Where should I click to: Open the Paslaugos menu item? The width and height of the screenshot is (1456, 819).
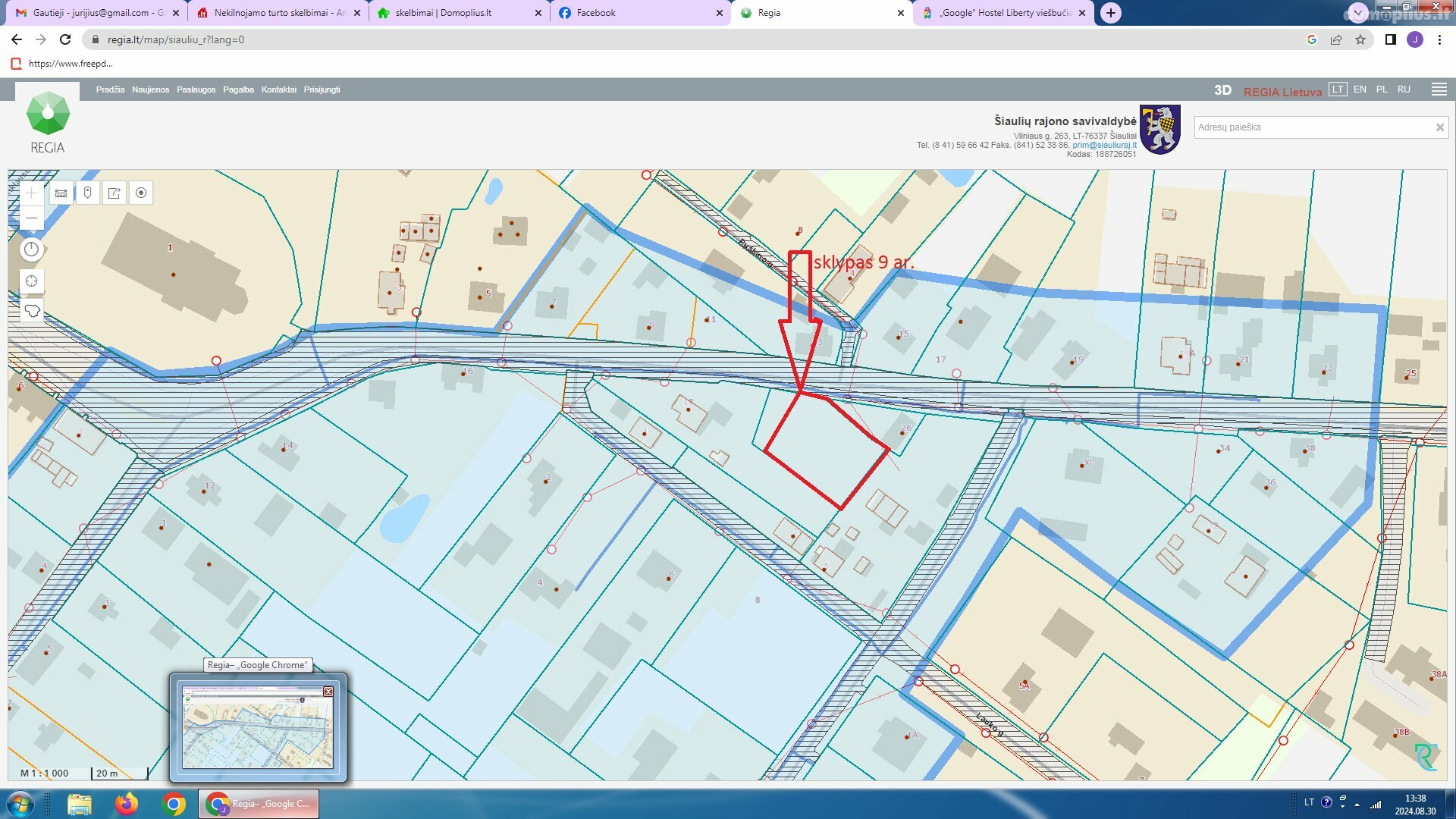click(x=196, y=89)
